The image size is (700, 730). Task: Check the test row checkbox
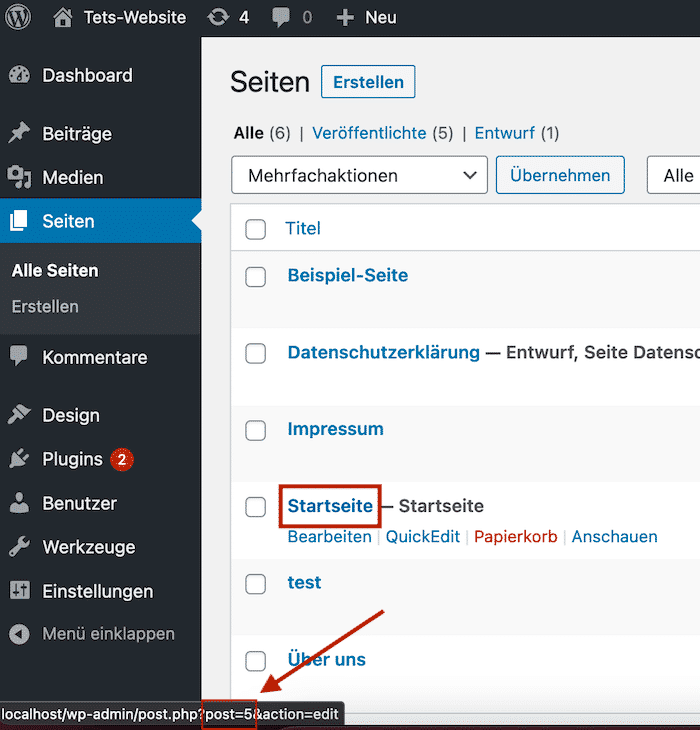[256, 584]
